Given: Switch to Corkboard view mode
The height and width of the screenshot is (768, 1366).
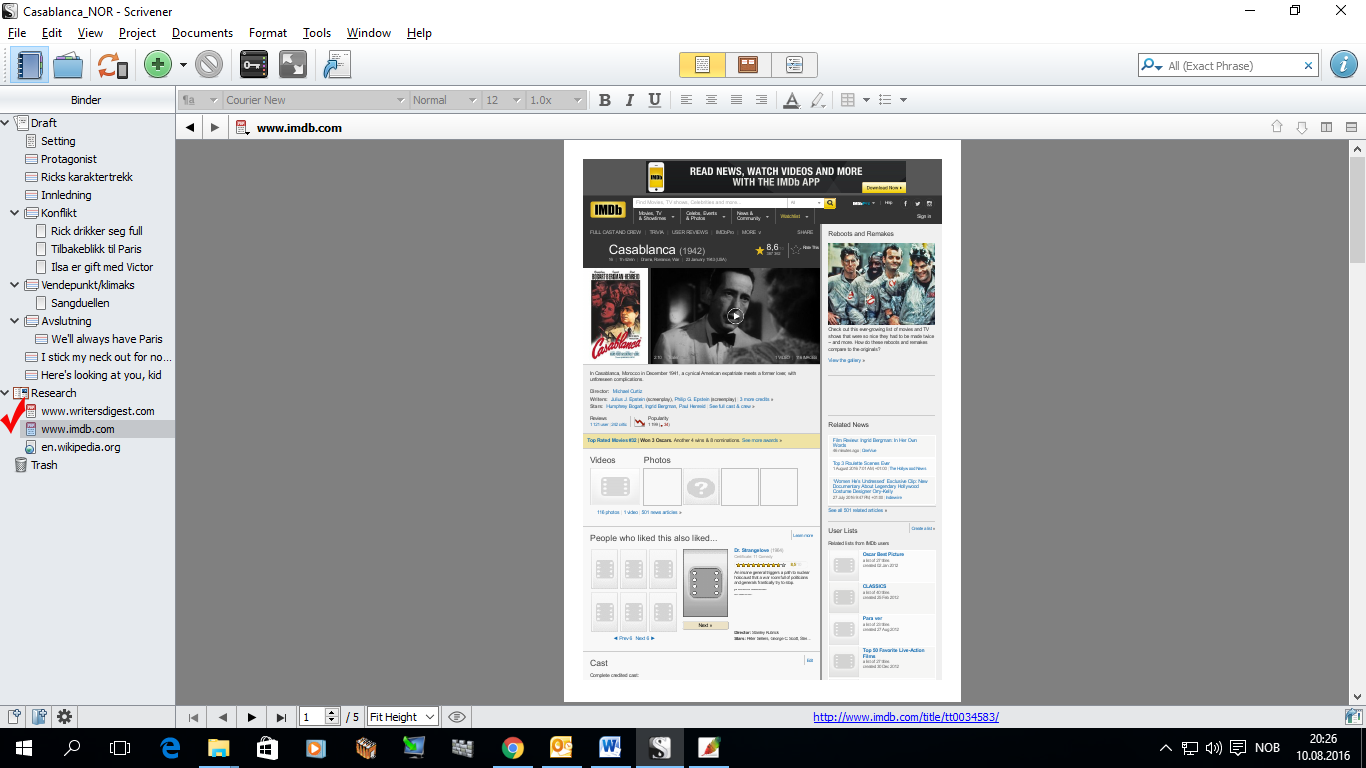Looking at the screenshot, I should click(x=748, y=64).
